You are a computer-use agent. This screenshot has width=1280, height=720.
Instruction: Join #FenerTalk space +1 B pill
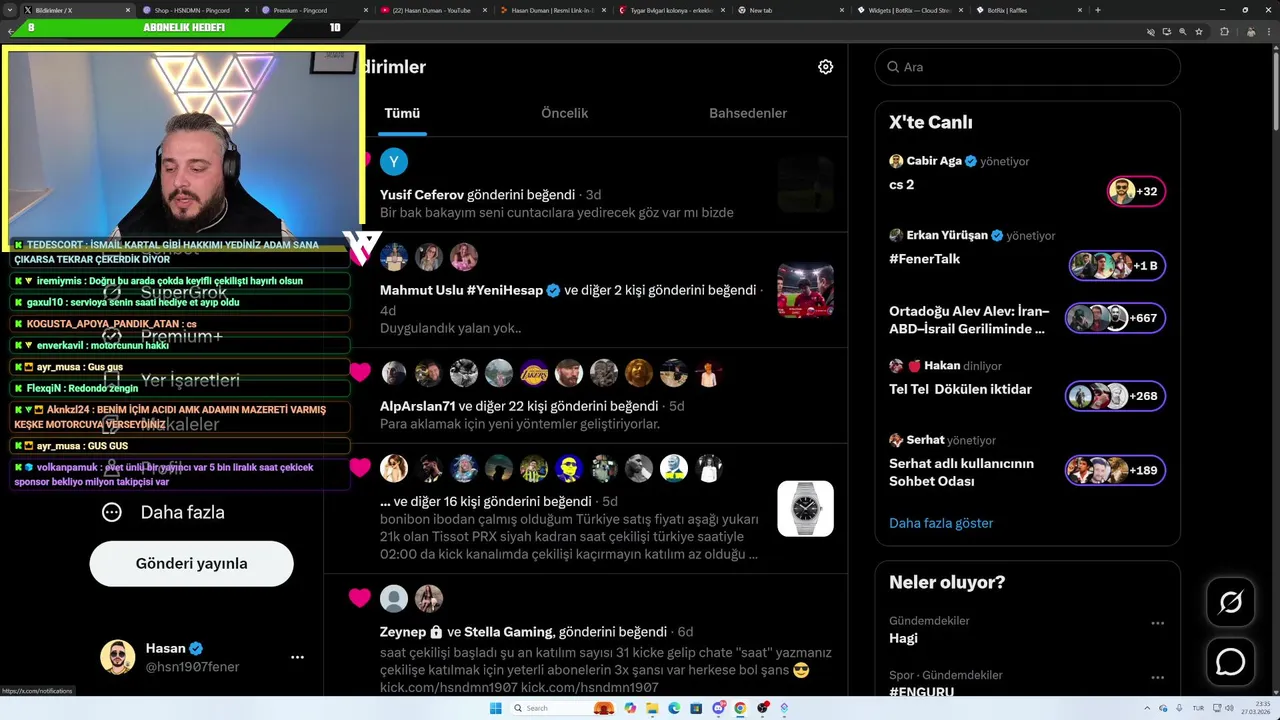click(x=1117, y=265)
